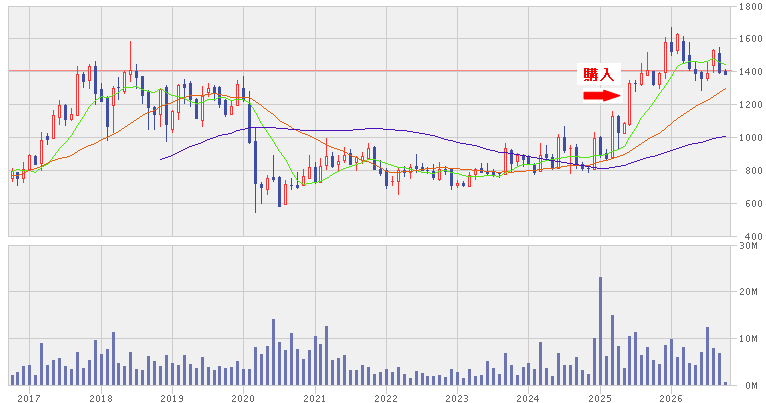This screenshot has height=403, width=766.
Task: Click the 800 price level label
Action: point(754,170)
